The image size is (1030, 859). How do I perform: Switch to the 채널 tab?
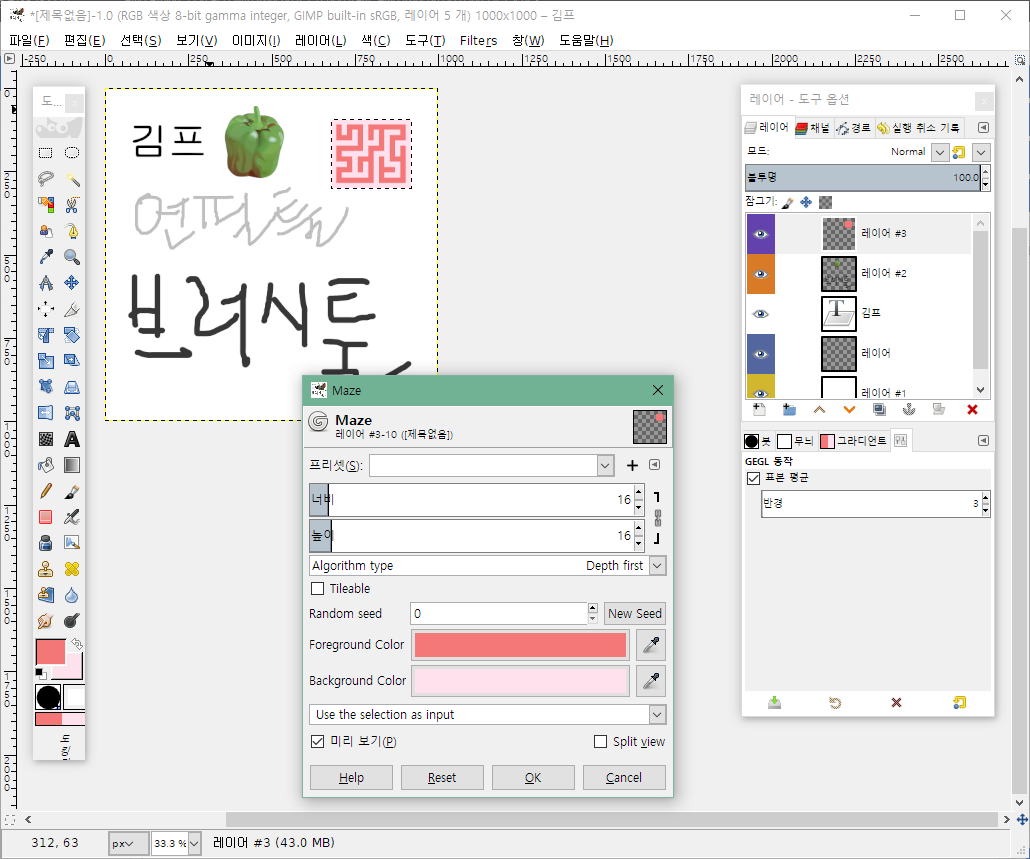point(813,127)
